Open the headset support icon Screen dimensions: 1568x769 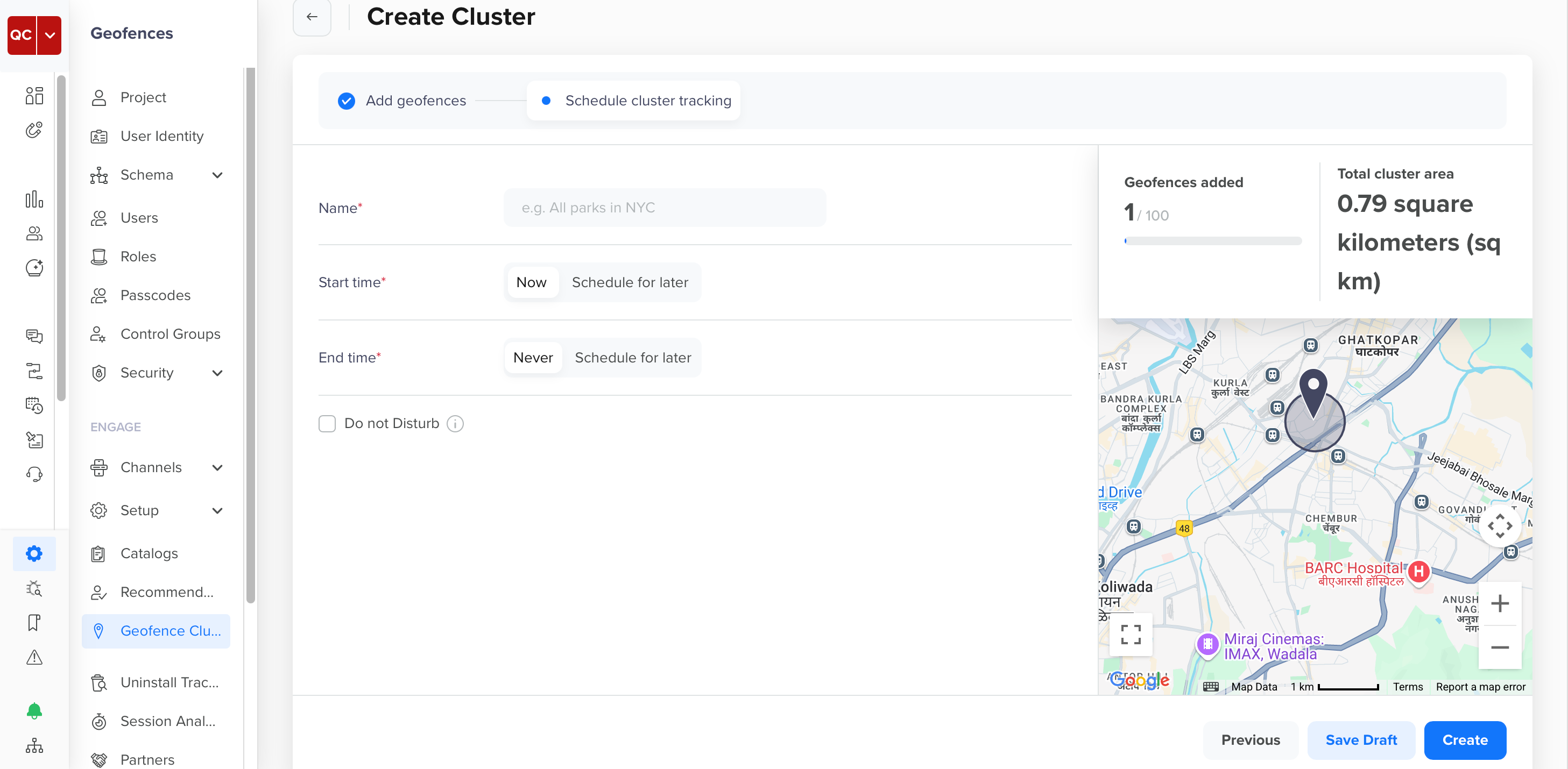click(34, 474)
